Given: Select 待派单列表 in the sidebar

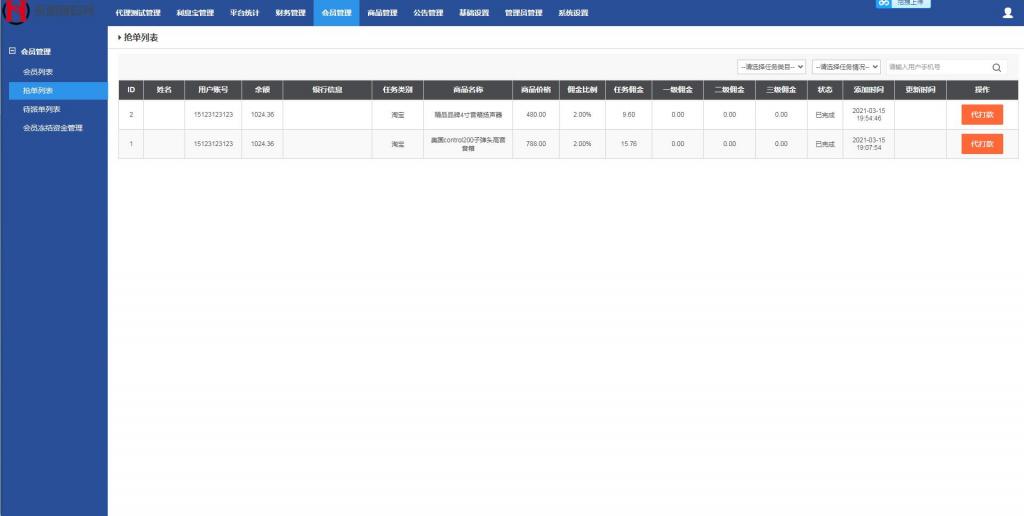Looking at the screenshot, I should point(41,109).
